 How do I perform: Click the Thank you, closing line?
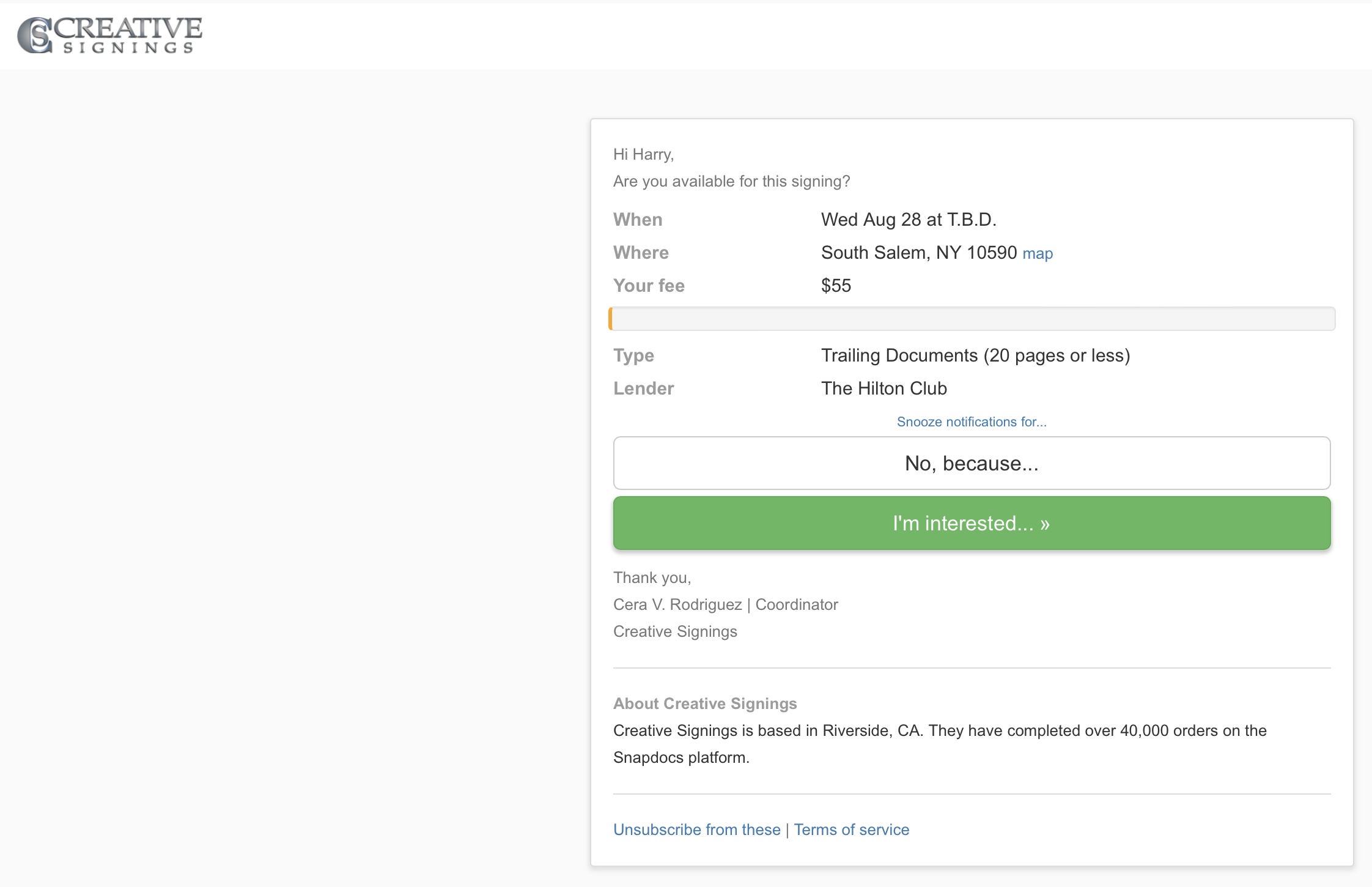[652, 577]
